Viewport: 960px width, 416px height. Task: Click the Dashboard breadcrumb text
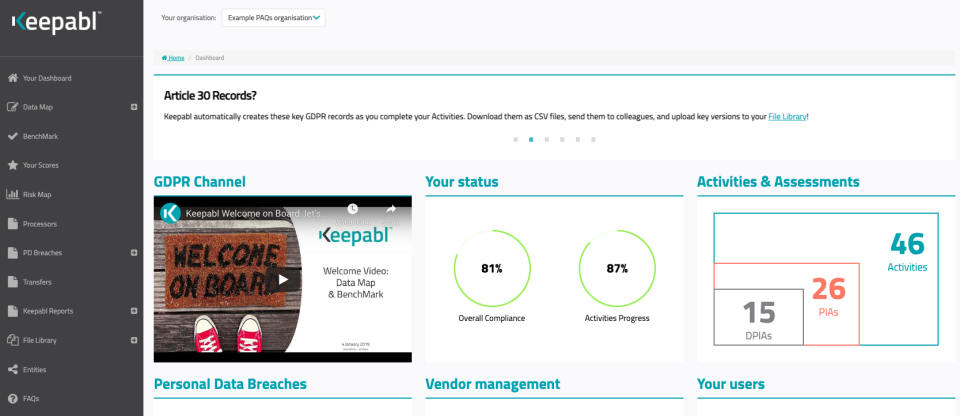(x=209, y=58)
